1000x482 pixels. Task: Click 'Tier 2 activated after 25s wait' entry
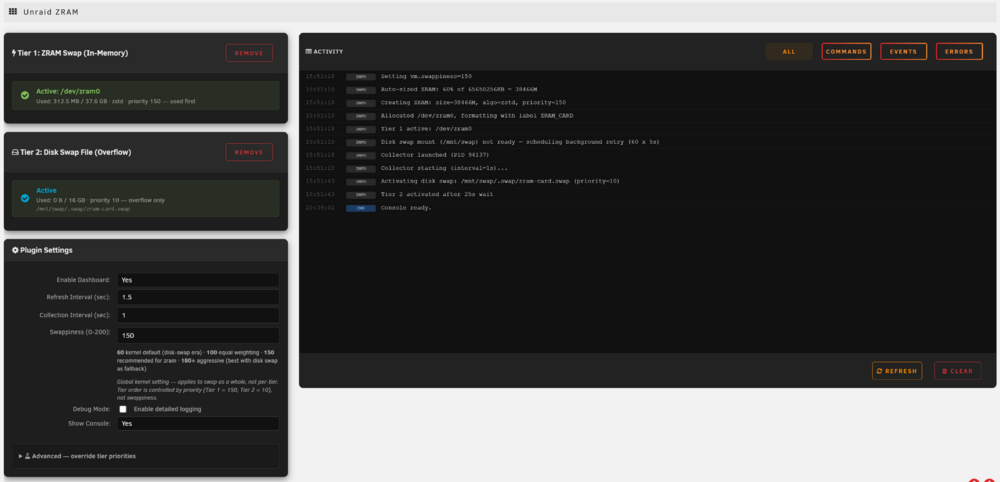pos(437,194)
